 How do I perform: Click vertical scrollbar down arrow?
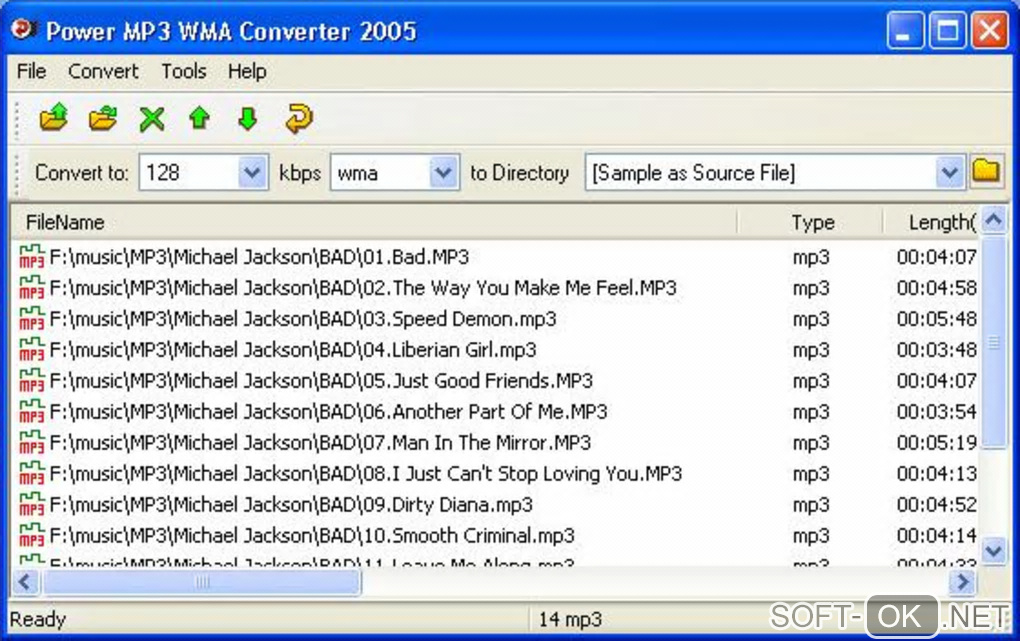pyautogui.click(x=993, y=551)
